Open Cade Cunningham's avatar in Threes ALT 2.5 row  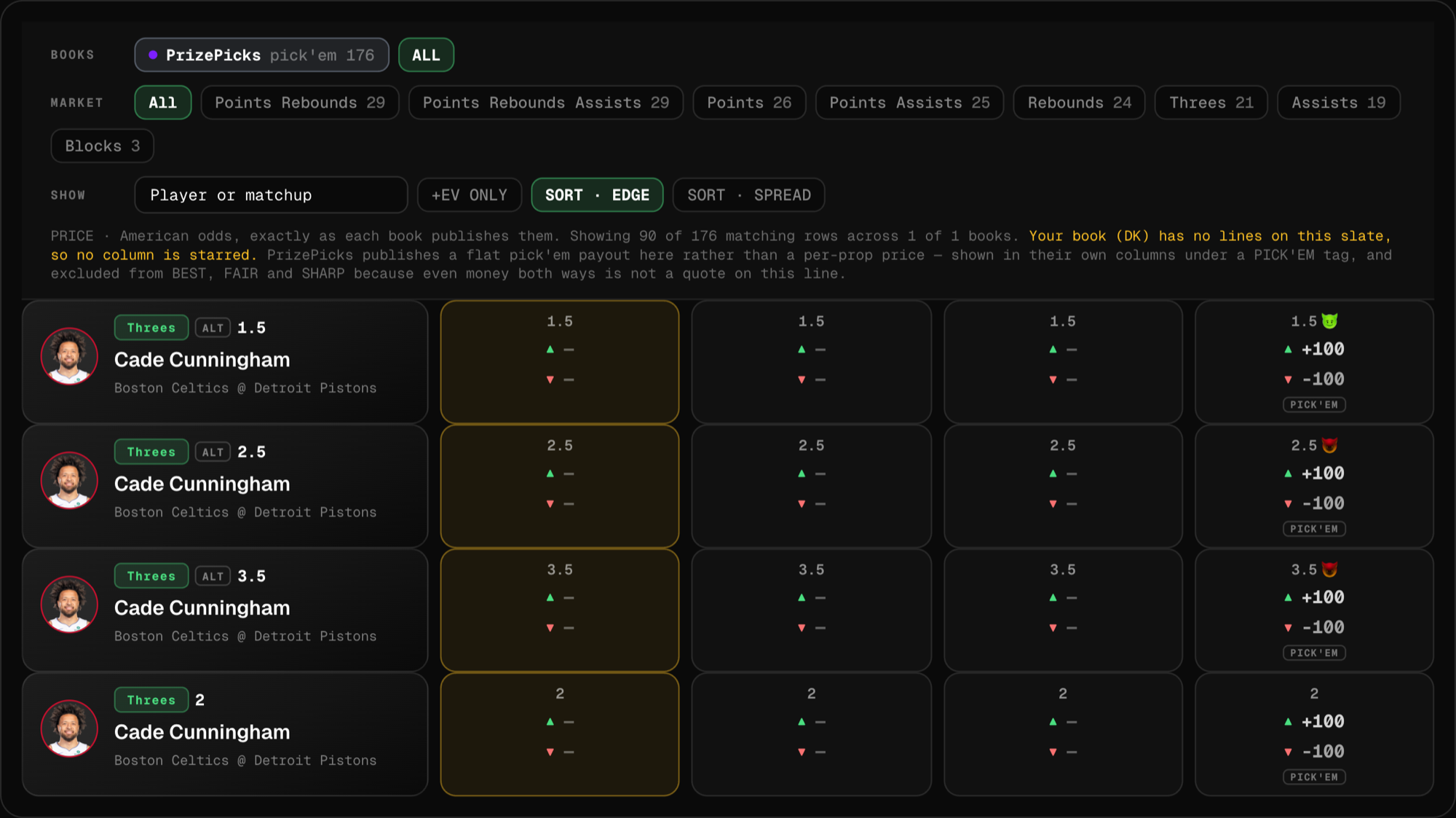(69, 480)
